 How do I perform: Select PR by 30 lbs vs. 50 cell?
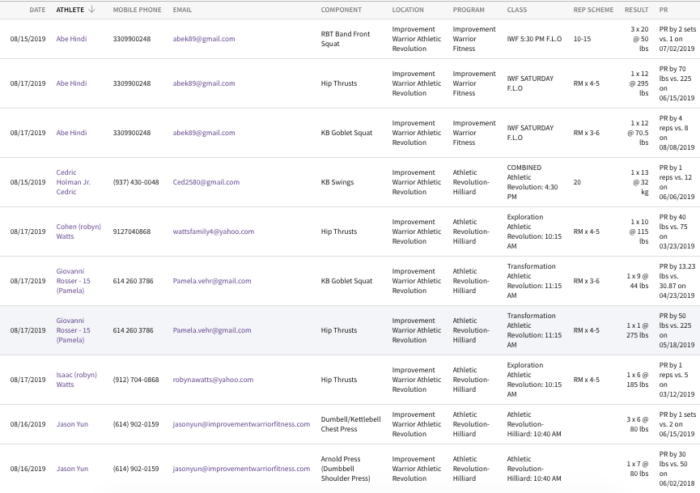(677, 469)
